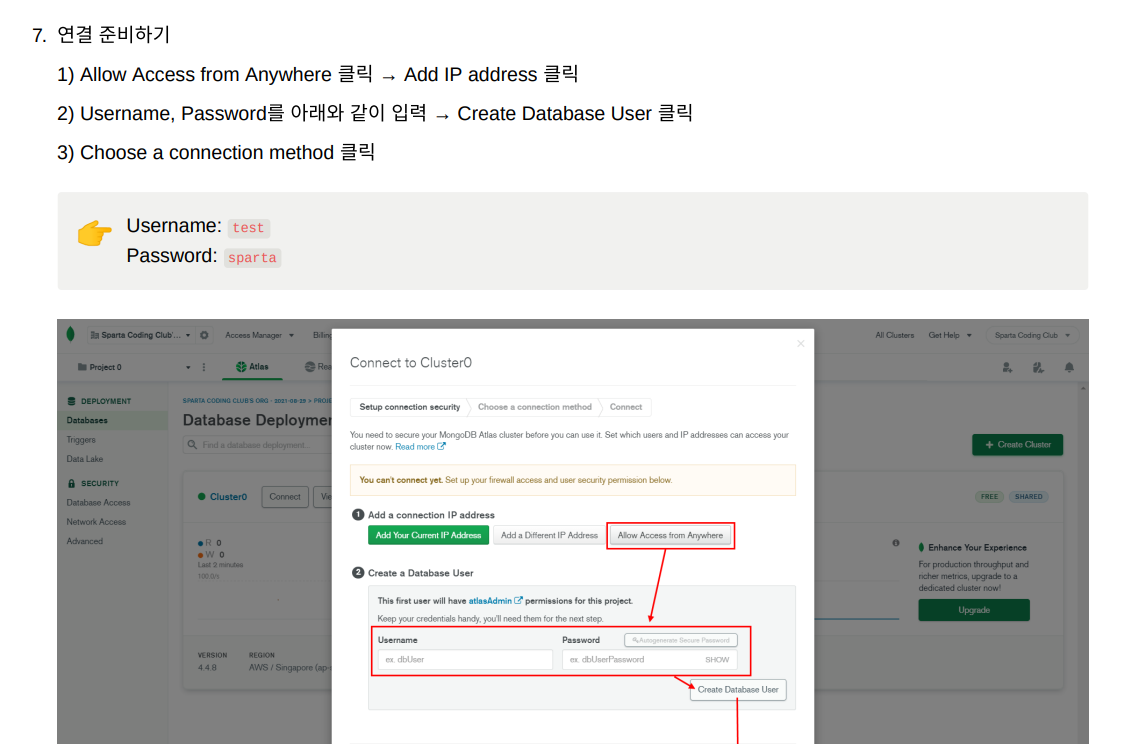Open Data Lake in the sidebar

85,459
